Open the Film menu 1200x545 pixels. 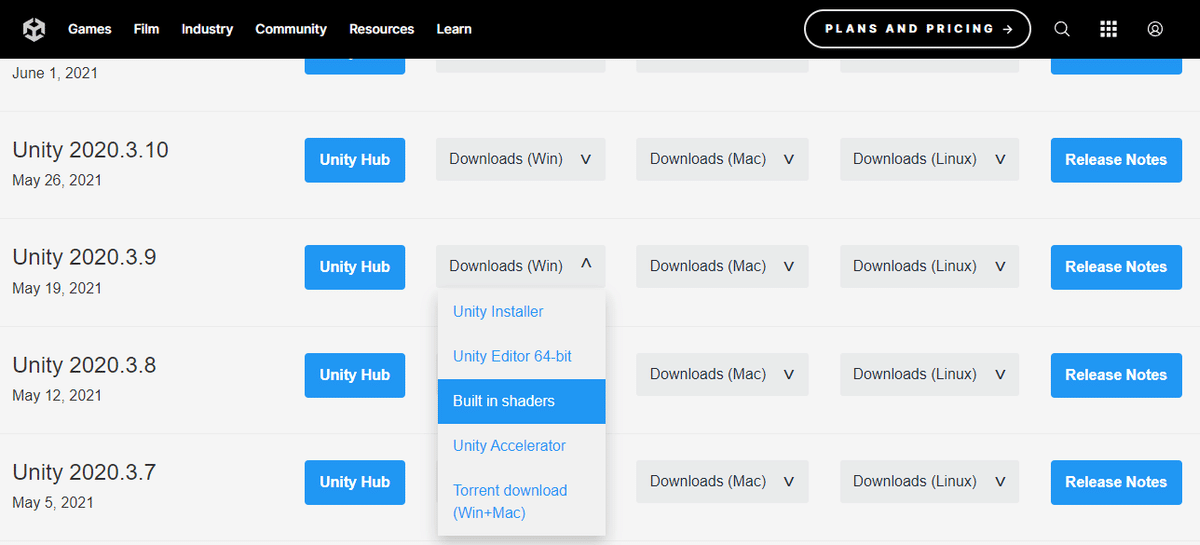(146, 29)
